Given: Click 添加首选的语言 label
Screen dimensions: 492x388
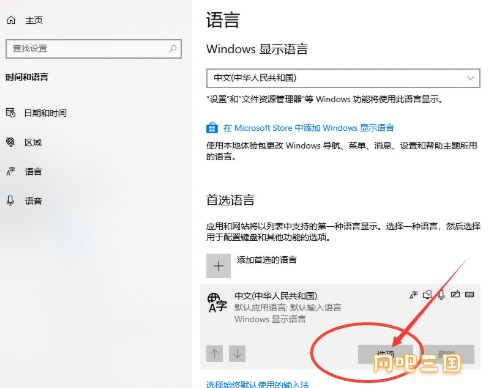Looking at the screenshot, I should coord(267,260).
